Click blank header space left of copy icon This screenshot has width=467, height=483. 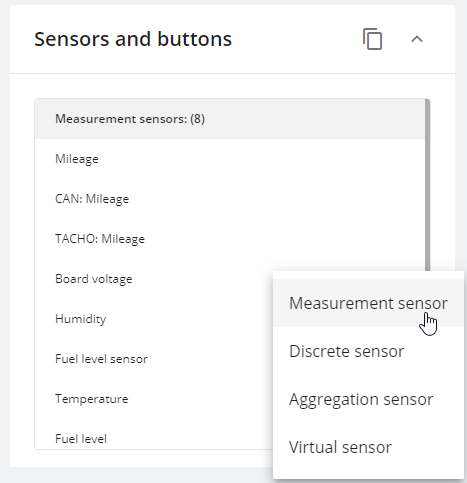point(297,39)
